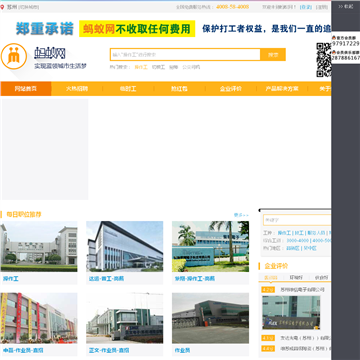360x360 pixels.
Task: Open the palm-tree factory job photo
Action: pyautogui.click(x=210, y=246)
